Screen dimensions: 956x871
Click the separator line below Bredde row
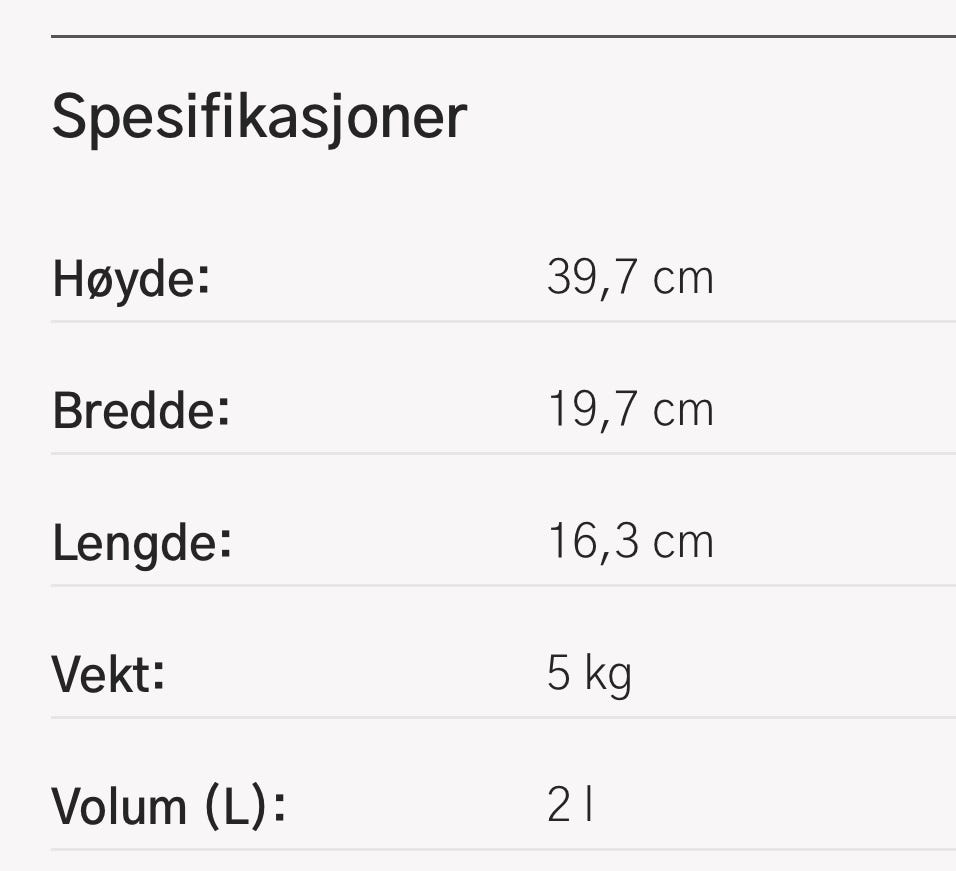pyautogui.click(x=504, y=453)
